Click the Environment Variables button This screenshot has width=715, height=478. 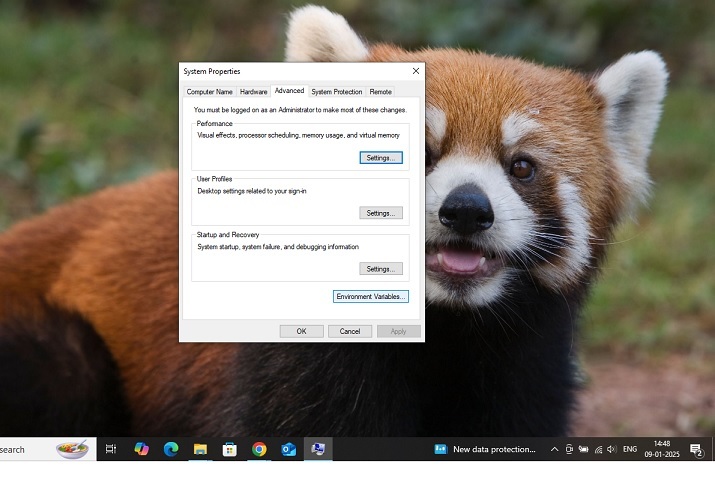click(371, 296)
